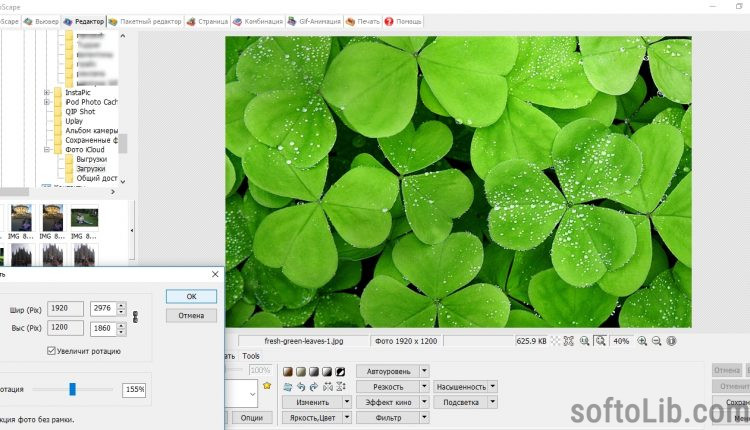
Task: Click the zoom out magnifier icon
Action: tap(656, 341)
